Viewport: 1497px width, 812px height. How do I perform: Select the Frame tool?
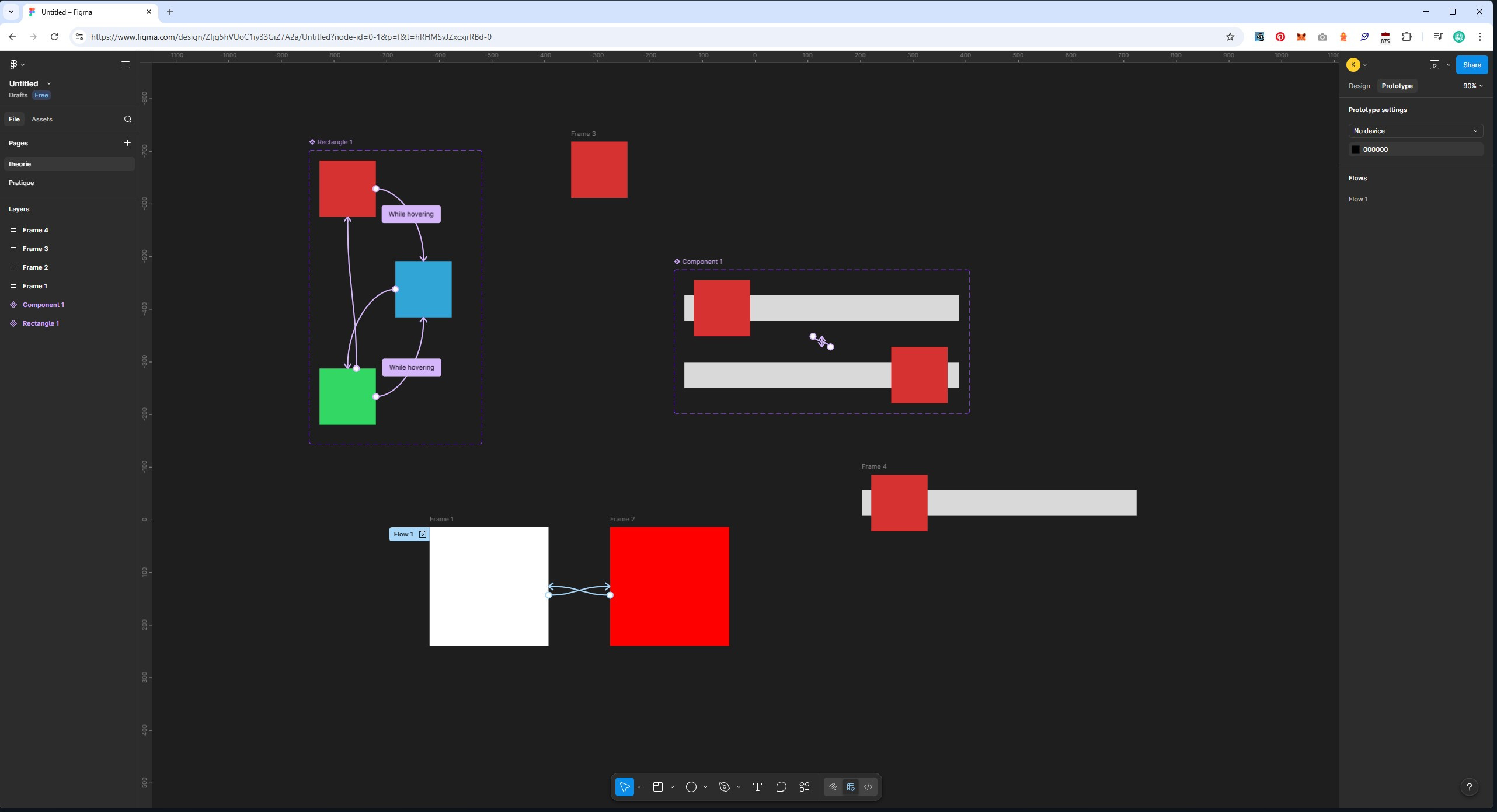click(x=658, y=787)
